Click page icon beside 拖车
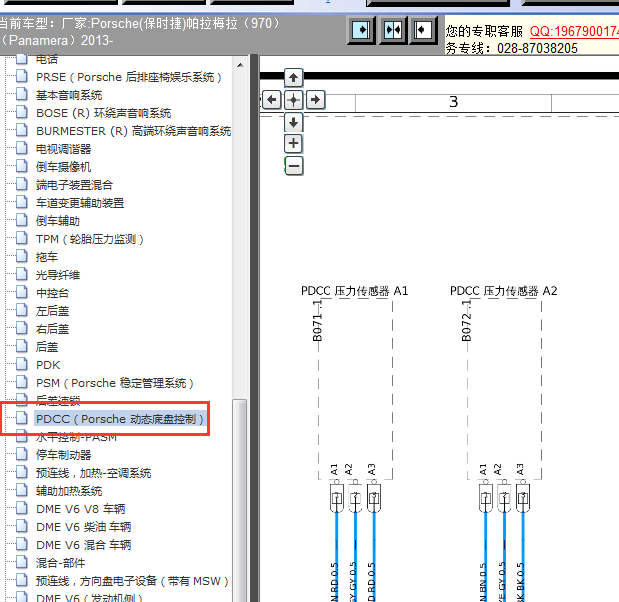 click(x=22, y=257)
